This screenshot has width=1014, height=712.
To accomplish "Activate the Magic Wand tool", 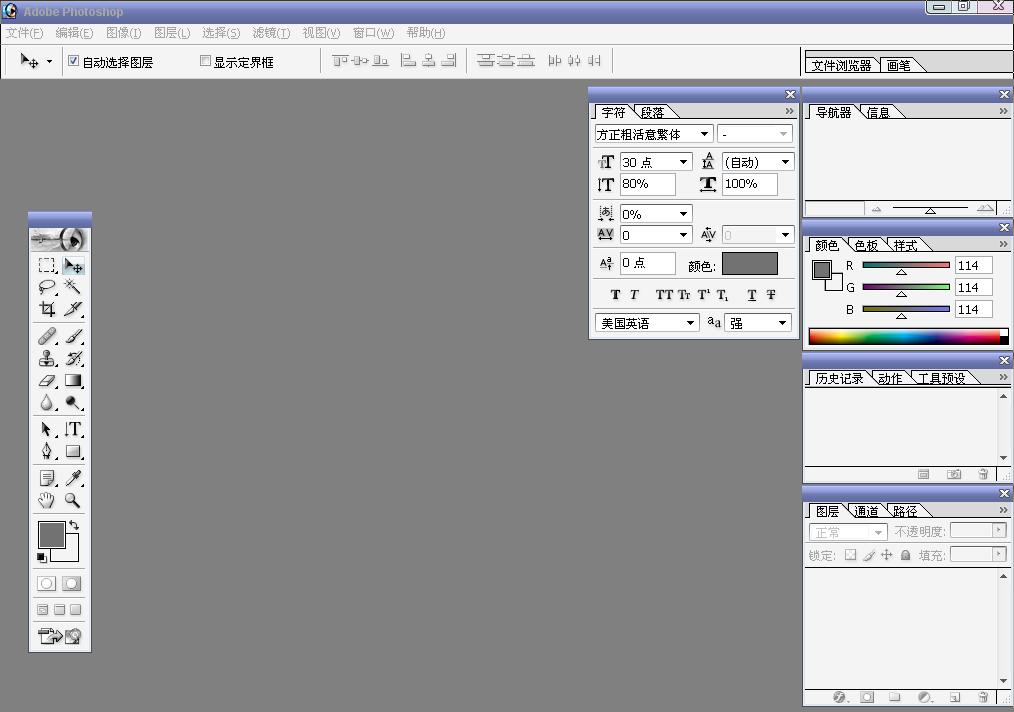I will pyautogui.click(x=73, y=286).
